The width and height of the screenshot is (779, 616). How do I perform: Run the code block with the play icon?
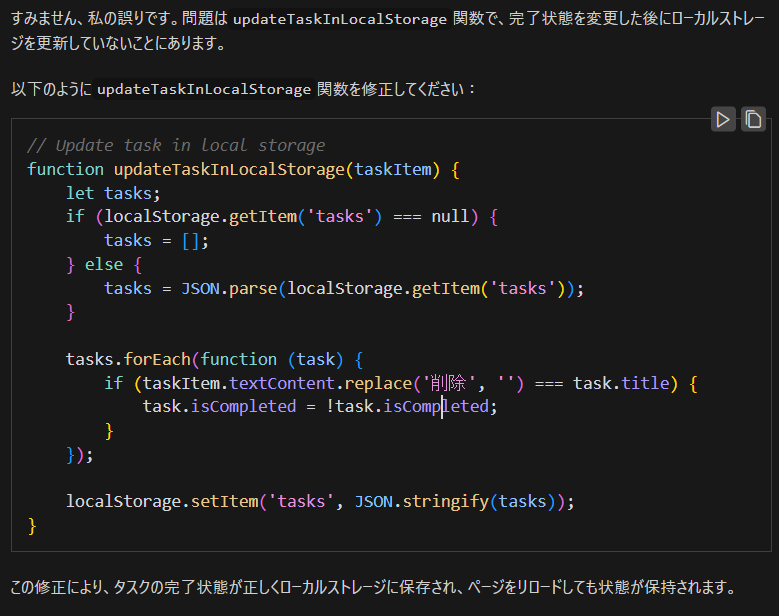tap(722, 120)
